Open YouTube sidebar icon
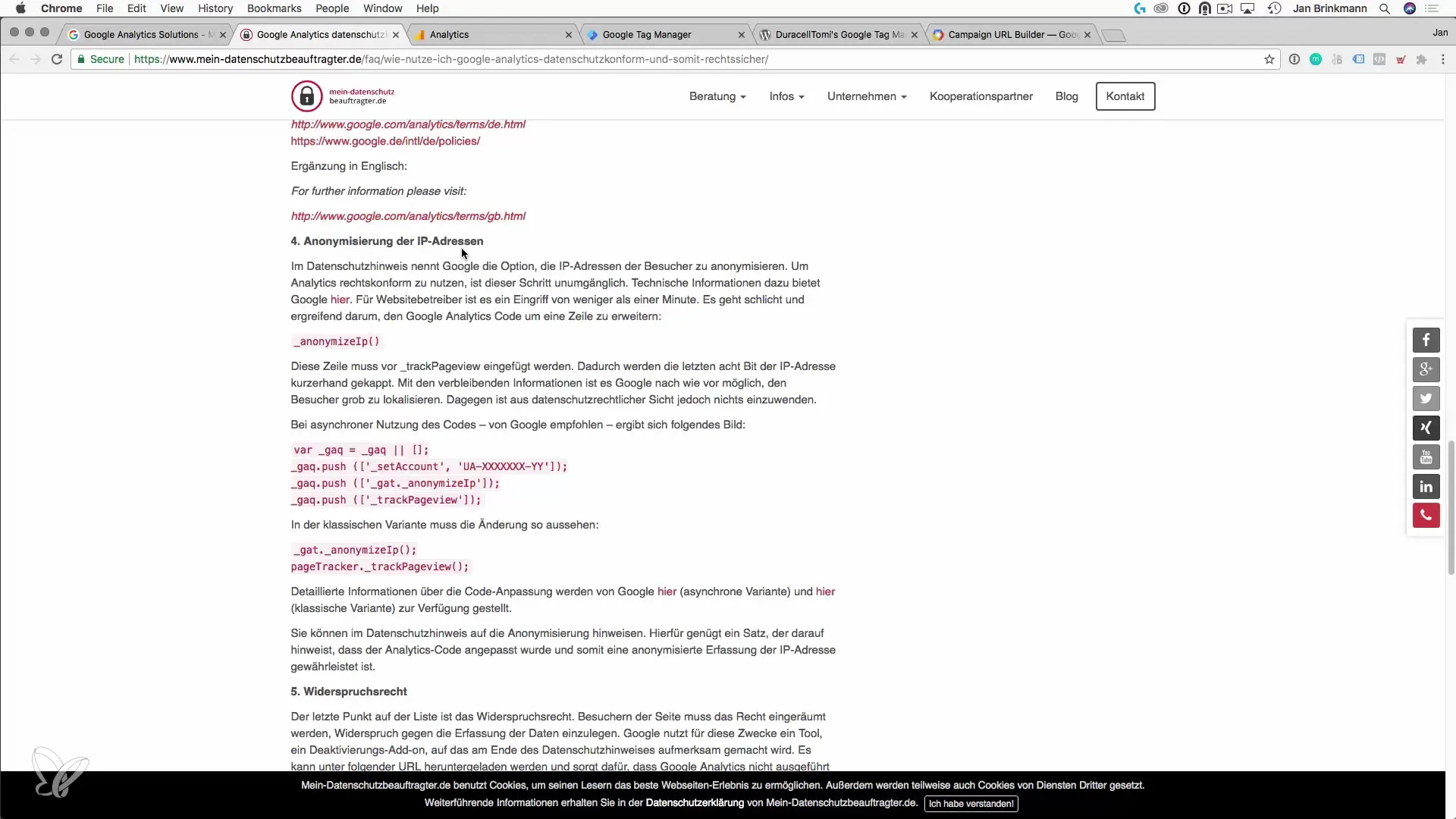This screenshot has height=819, width=1456. (1426, 457)
